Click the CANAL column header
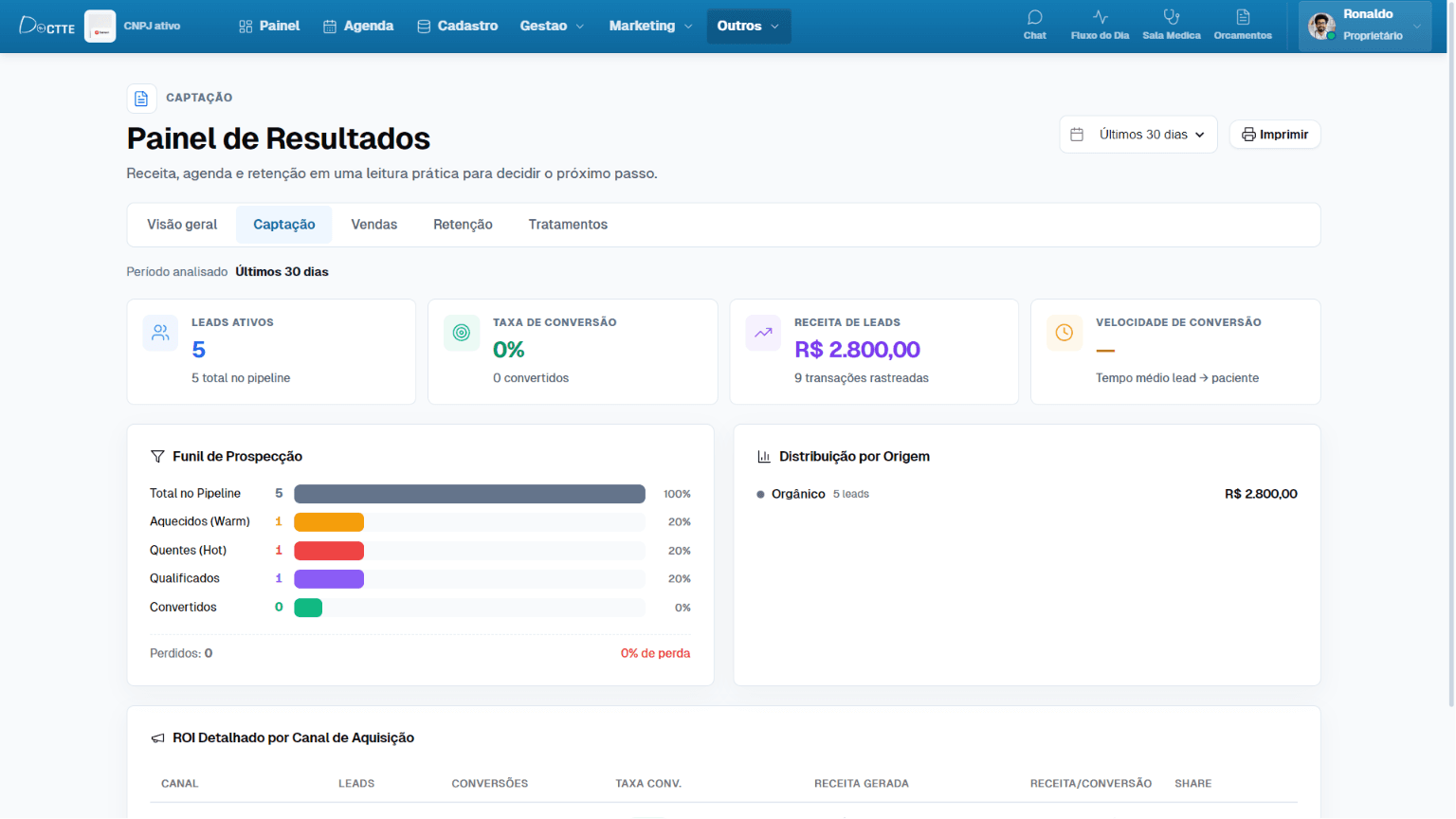The height and width of the screenshot is (819, 1456). (x=180, y=784)
